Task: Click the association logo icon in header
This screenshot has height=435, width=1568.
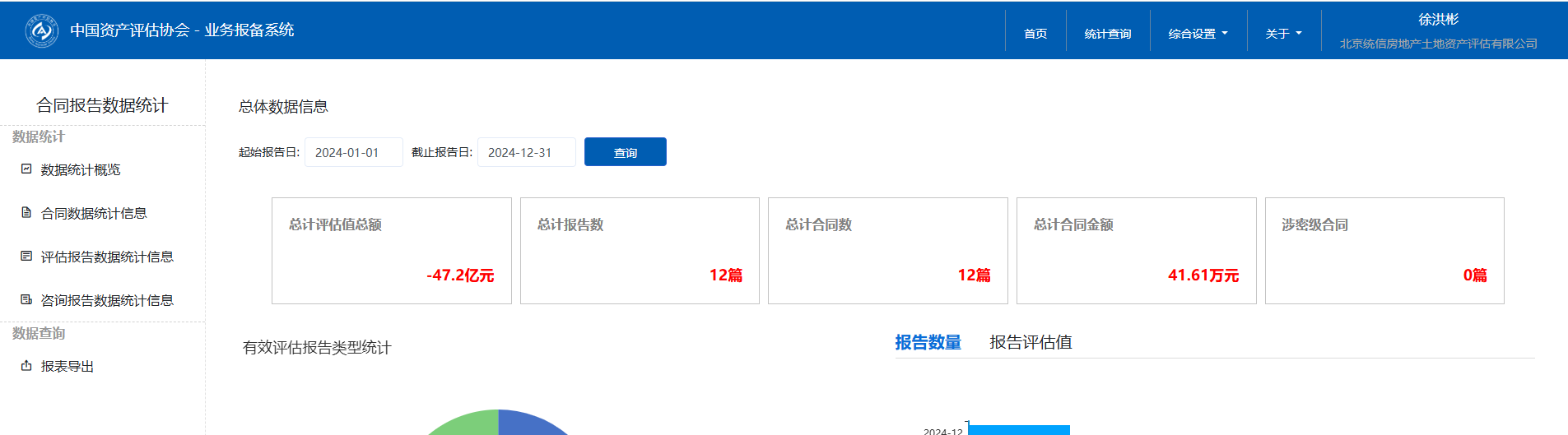Action: [41, 31]
